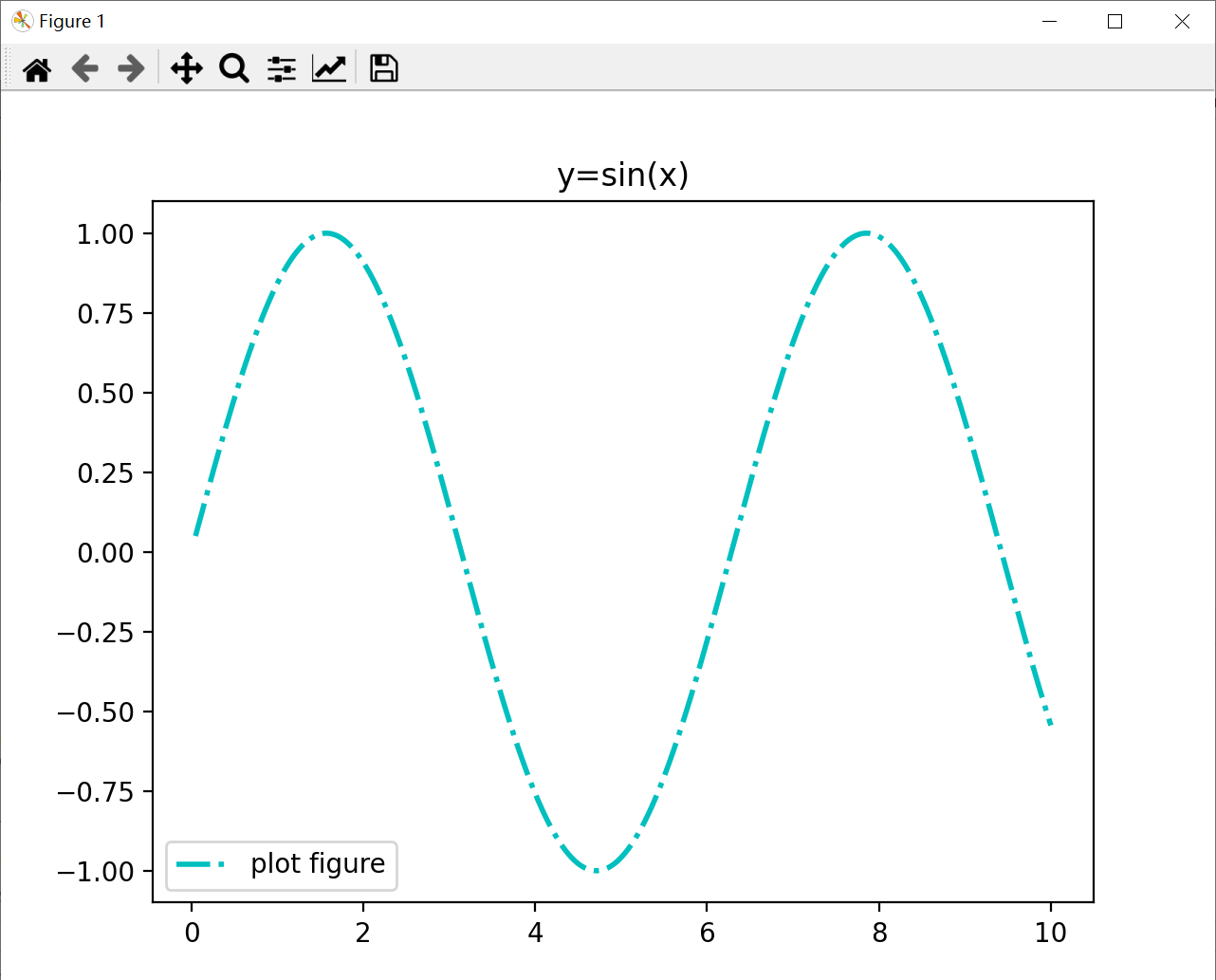The image size is (1216, 980).
Task: Click the matplotlib icon in the title bar
Action: 22,21
